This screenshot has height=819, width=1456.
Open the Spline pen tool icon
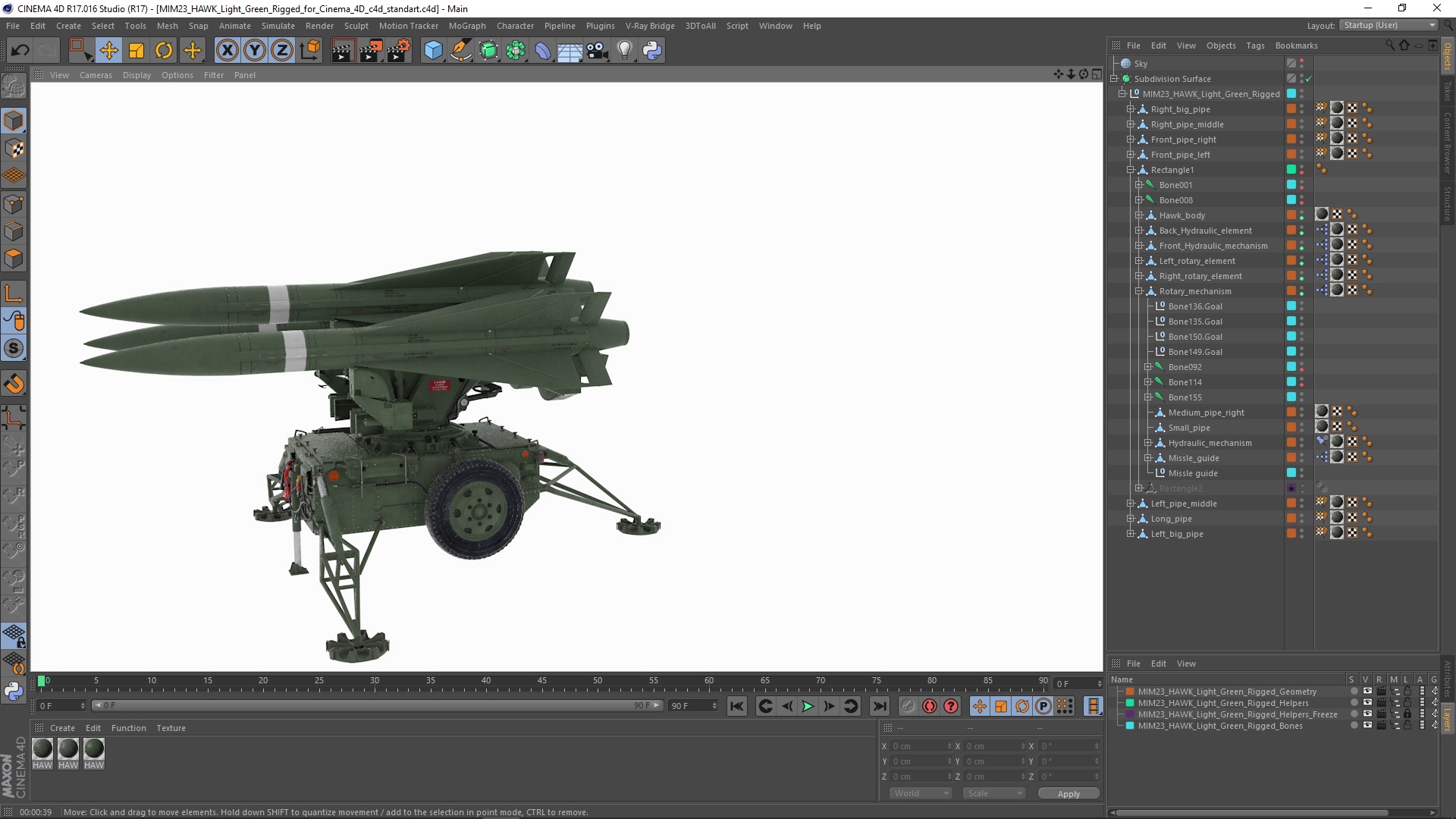[460, 51]
